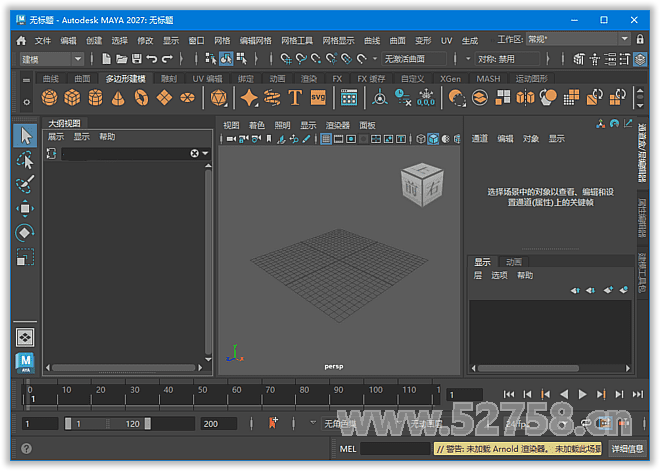Expand the shelf scroll down arrow
Image resolution: width=660 pixels, height=471 pixels.
[640, 105]
